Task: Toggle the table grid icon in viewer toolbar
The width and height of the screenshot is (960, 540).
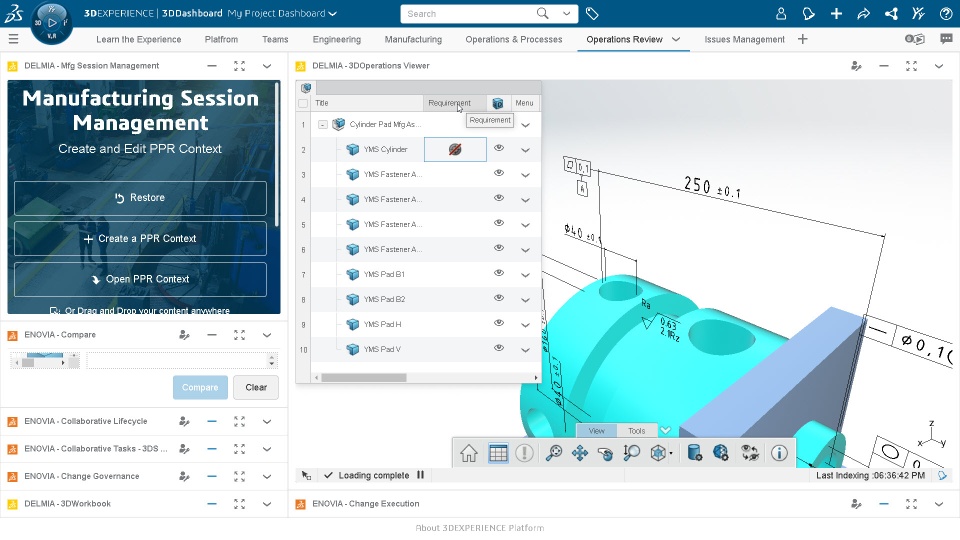Action: [498, 453]
